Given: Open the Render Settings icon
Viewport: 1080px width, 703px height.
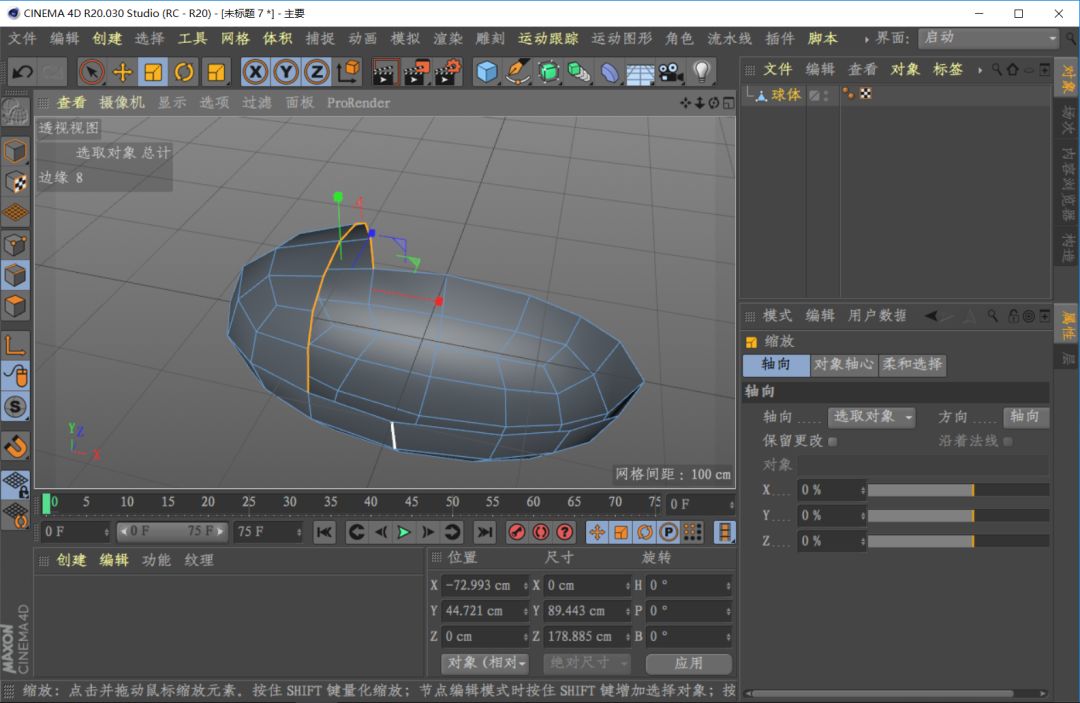Looking at the screenshot, I should pyautogui.click(x=448, y=72).
